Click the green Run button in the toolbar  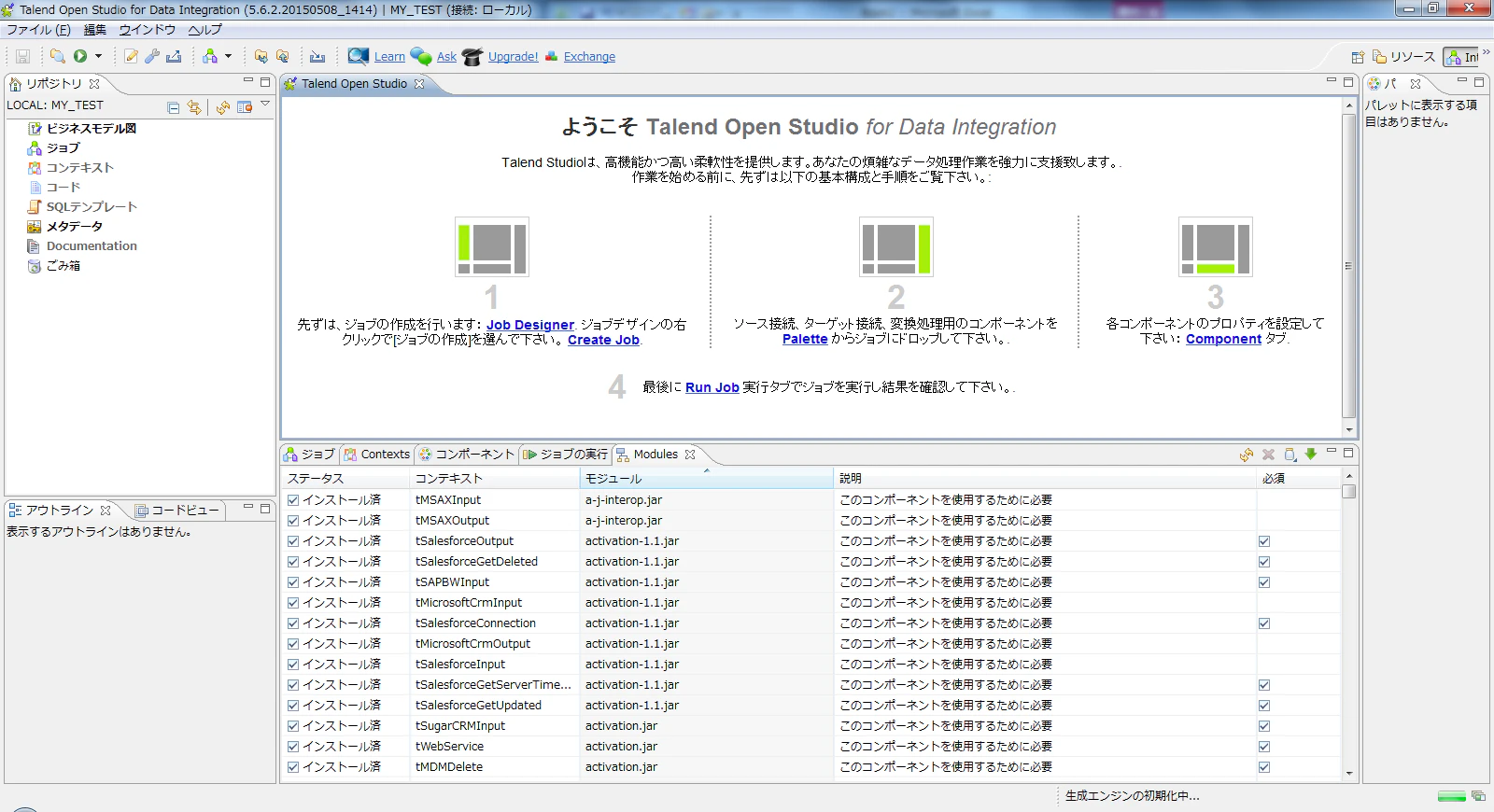[80, 56]
